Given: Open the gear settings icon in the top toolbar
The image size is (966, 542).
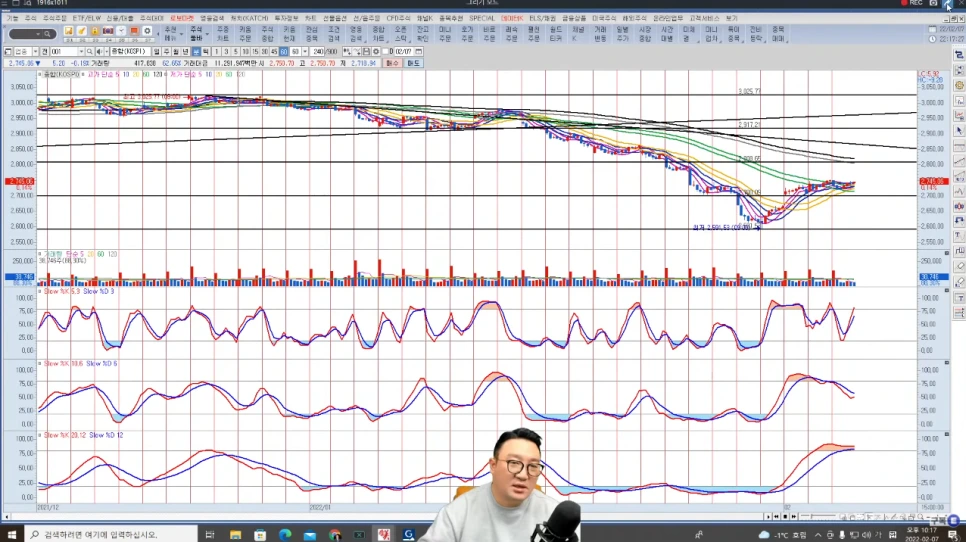Looking at the screenshot, I should tap(147, 31).
